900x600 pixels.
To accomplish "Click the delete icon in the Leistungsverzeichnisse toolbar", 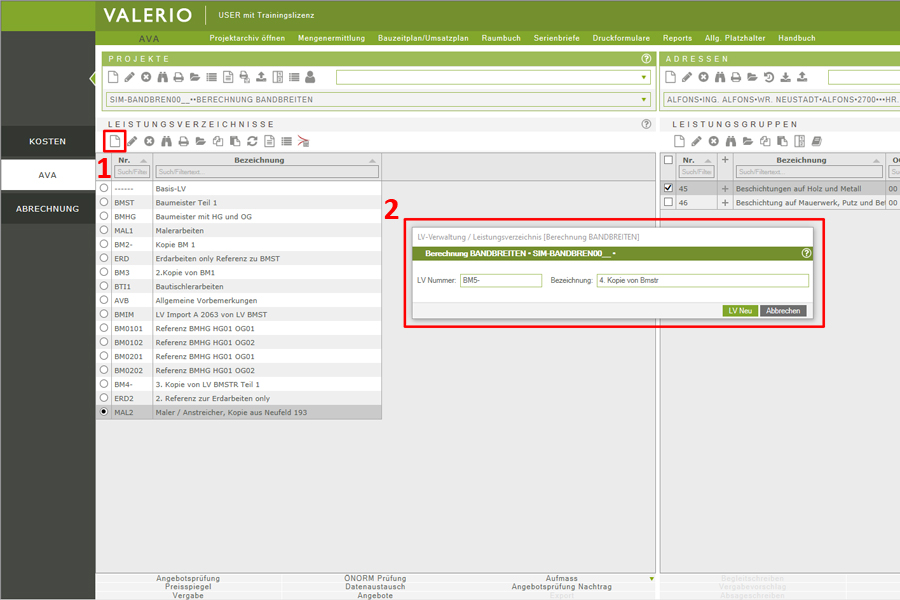I will tap(149, 141).
